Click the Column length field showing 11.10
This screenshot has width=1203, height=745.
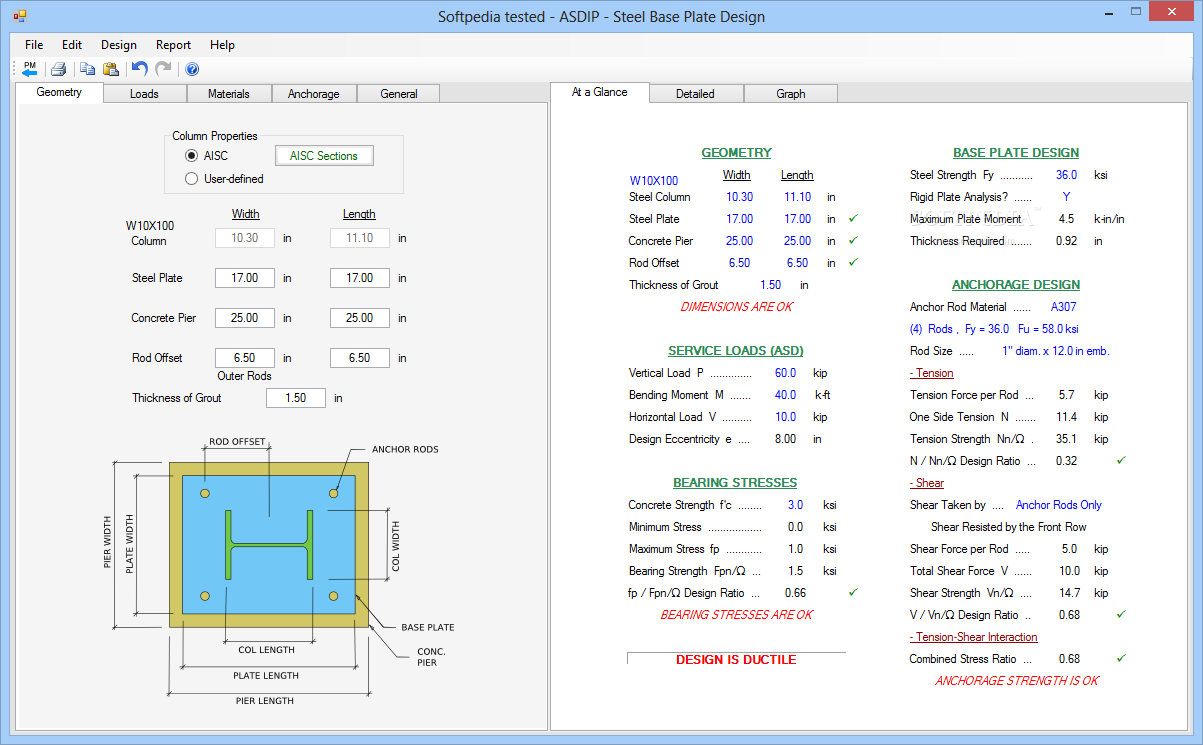tap(360, 238)
